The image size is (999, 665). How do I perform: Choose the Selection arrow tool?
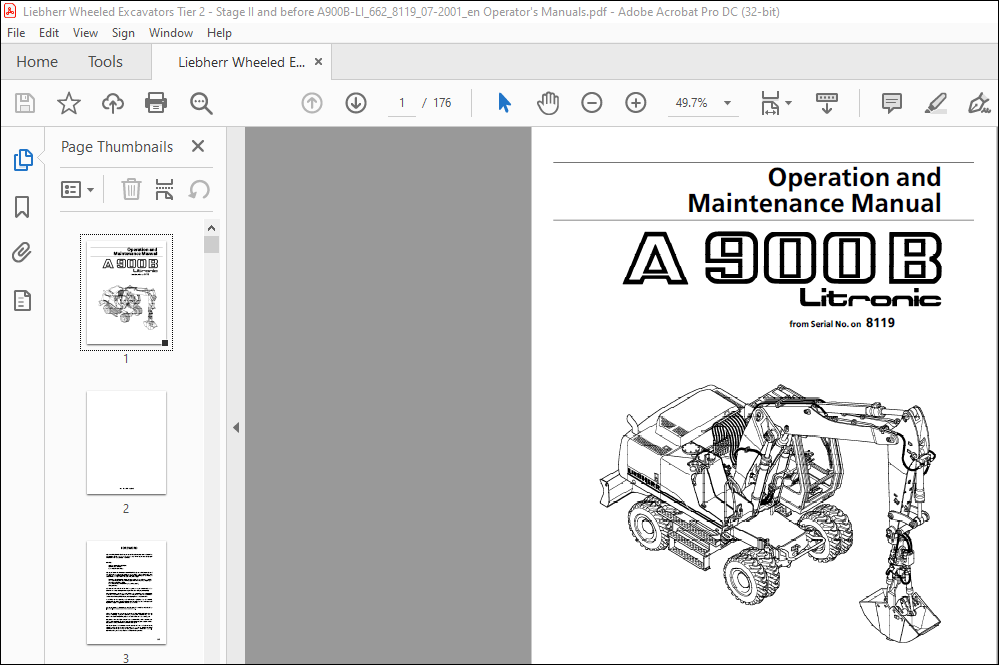tap(504, 103)
